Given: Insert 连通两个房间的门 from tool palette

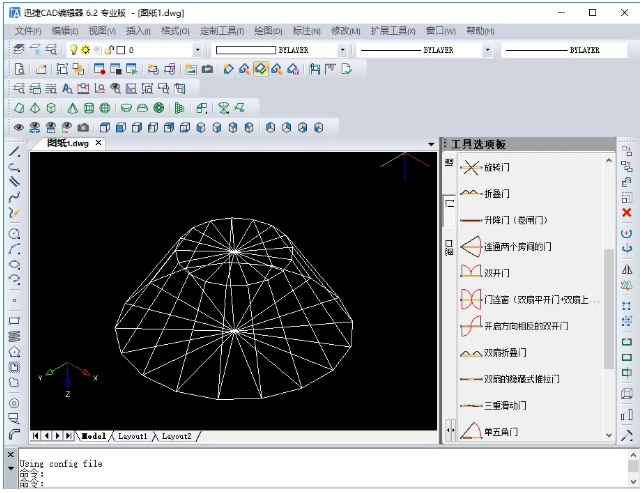Looking at the screenshot, I should 506,246.
